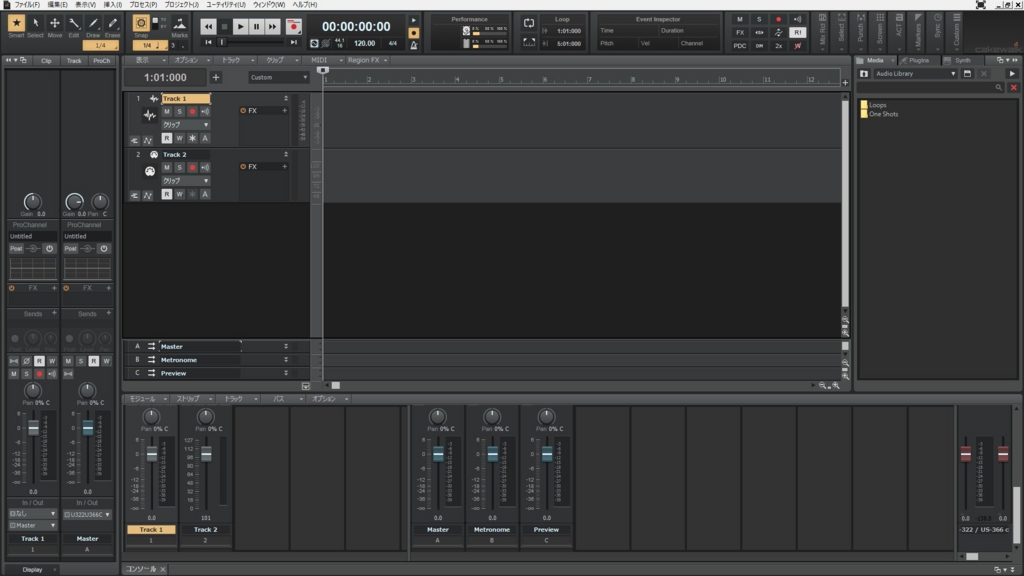Jump to project start
Image resolution: width=1024 pixels, height=576 pixels.
(208, 42)
